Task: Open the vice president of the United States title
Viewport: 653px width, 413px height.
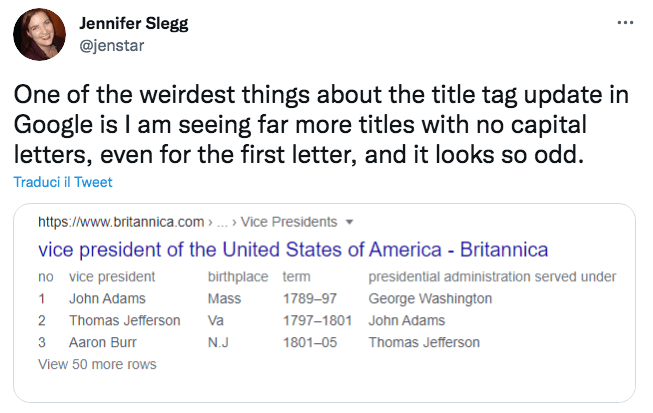Action: [x=293, y=250]
